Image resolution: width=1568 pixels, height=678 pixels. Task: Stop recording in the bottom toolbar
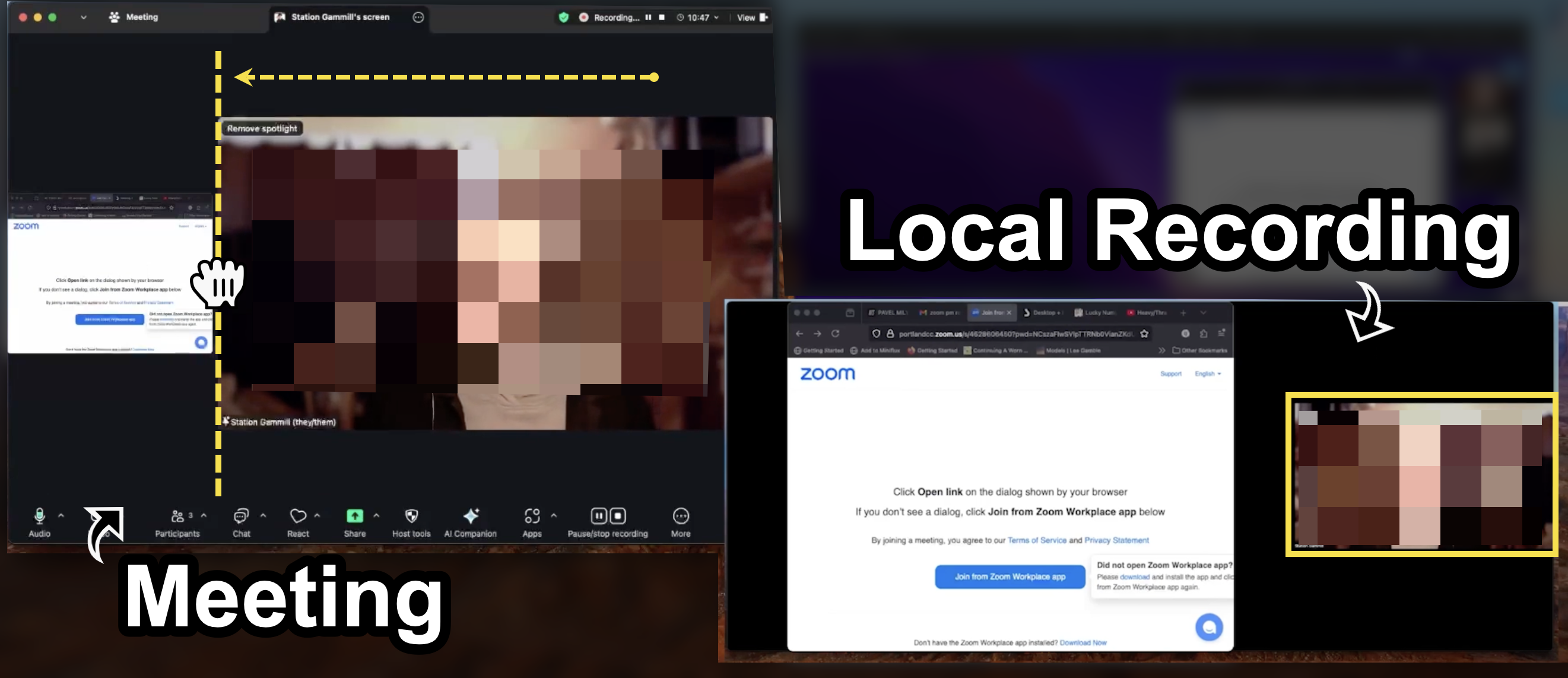(618, 516)
